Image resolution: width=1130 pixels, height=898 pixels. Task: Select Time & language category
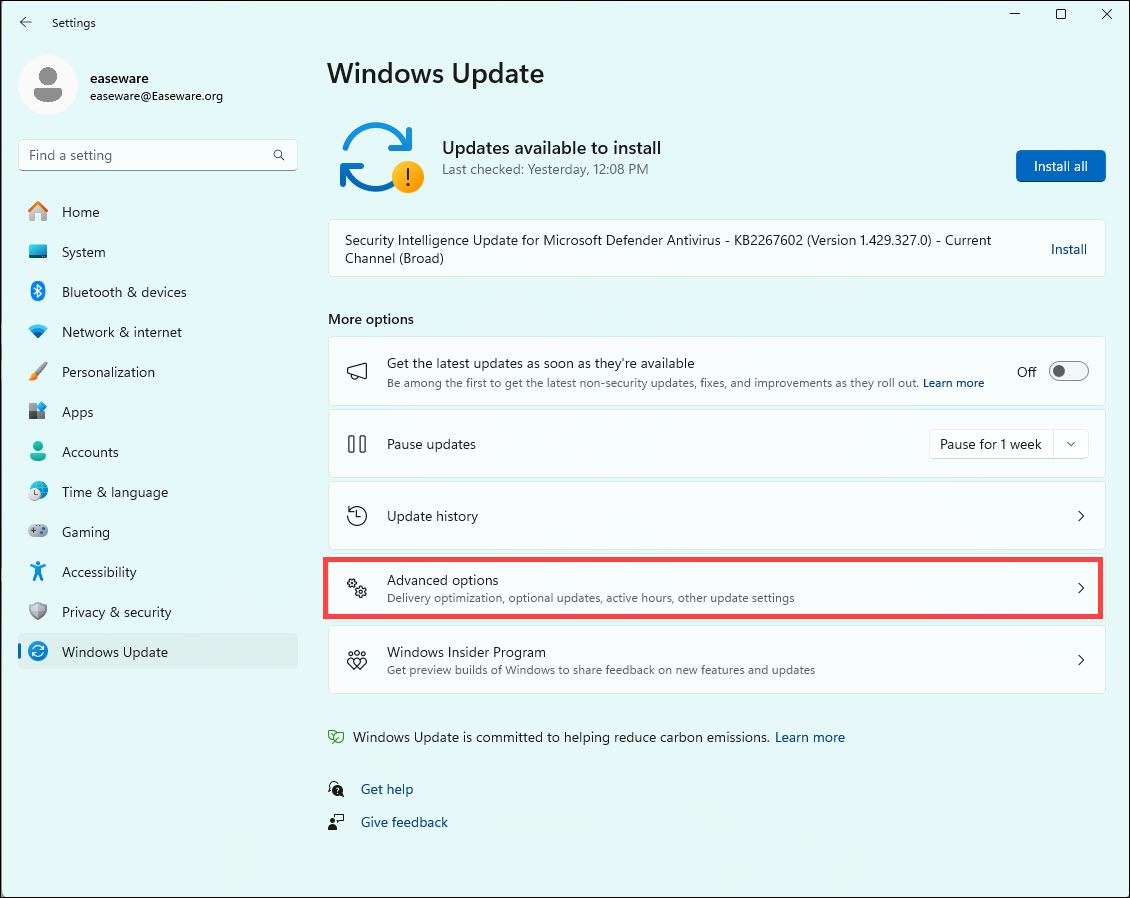(x=158, y=492)
